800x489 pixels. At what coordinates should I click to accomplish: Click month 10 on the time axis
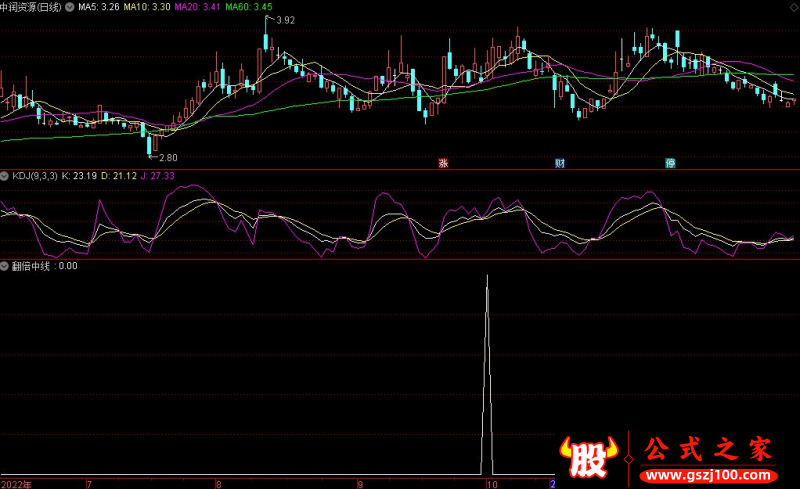pyautogui.click(x=491, y=483)
